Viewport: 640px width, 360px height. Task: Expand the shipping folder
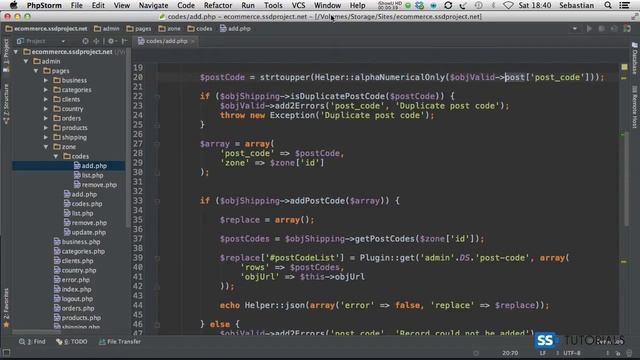(46, 137)
